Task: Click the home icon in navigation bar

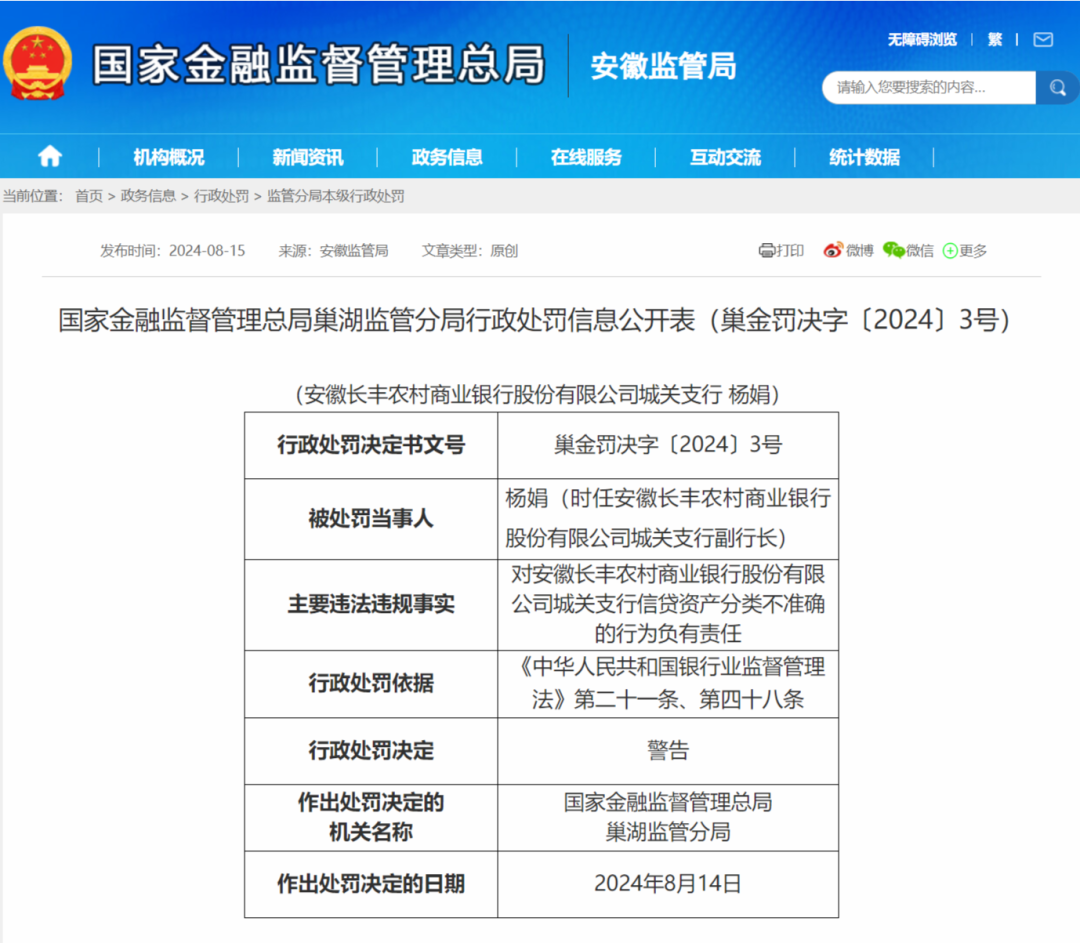Action: coord(50,156)
